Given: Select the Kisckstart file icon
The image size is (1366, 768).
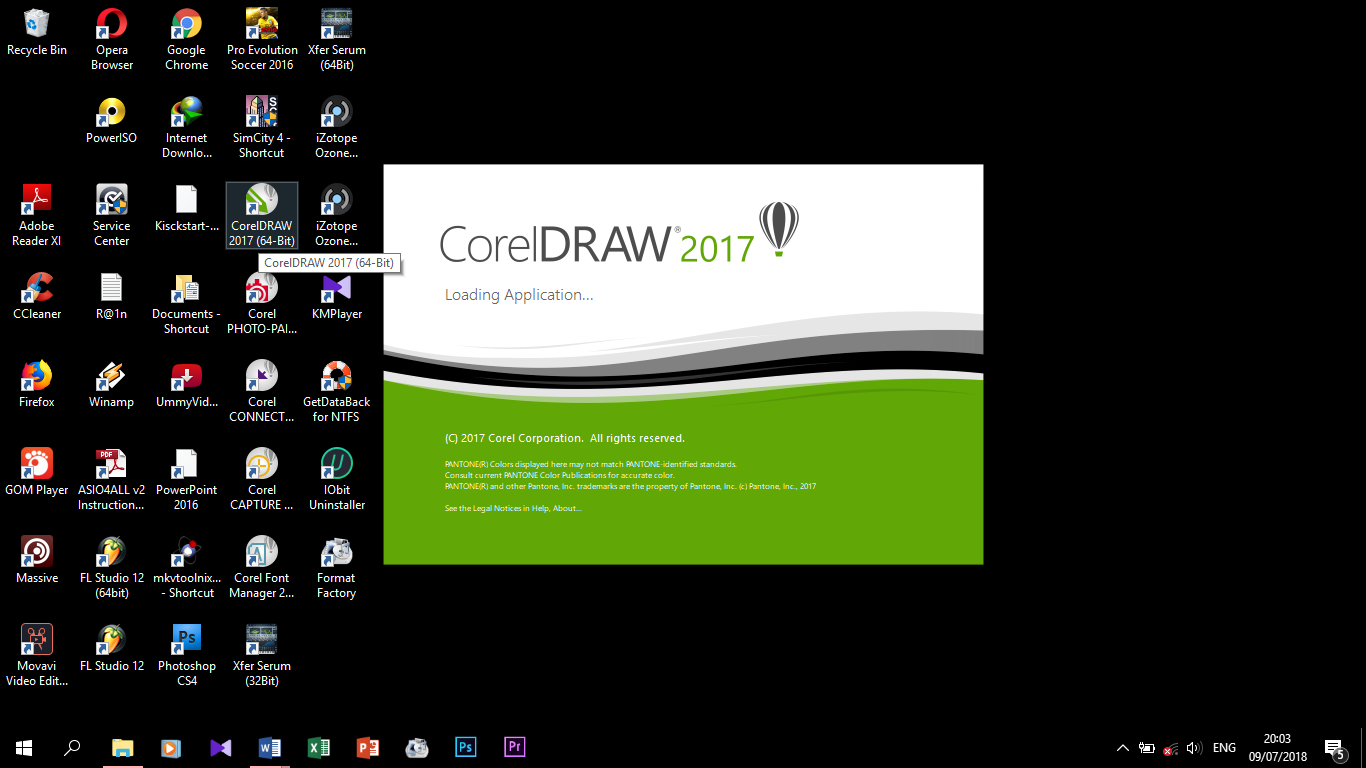Looking at the screenshot, I should [x=187, y=209].
